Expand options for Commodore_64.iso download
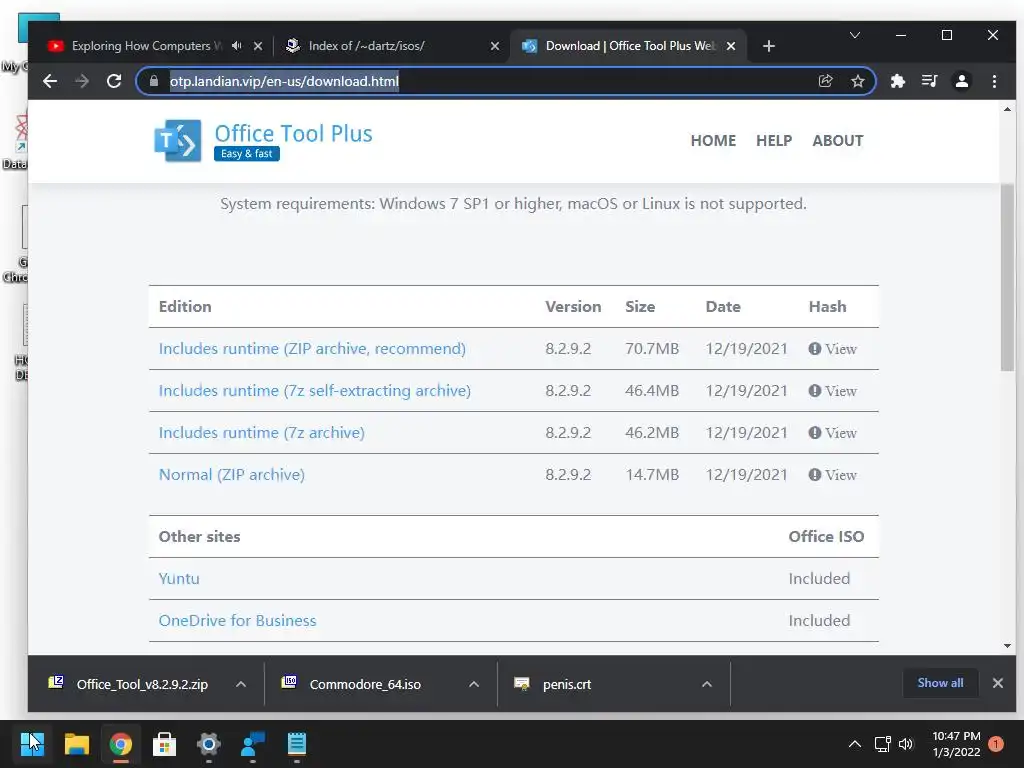Viewport: 1024px width, 768px height. coord(474,684)
